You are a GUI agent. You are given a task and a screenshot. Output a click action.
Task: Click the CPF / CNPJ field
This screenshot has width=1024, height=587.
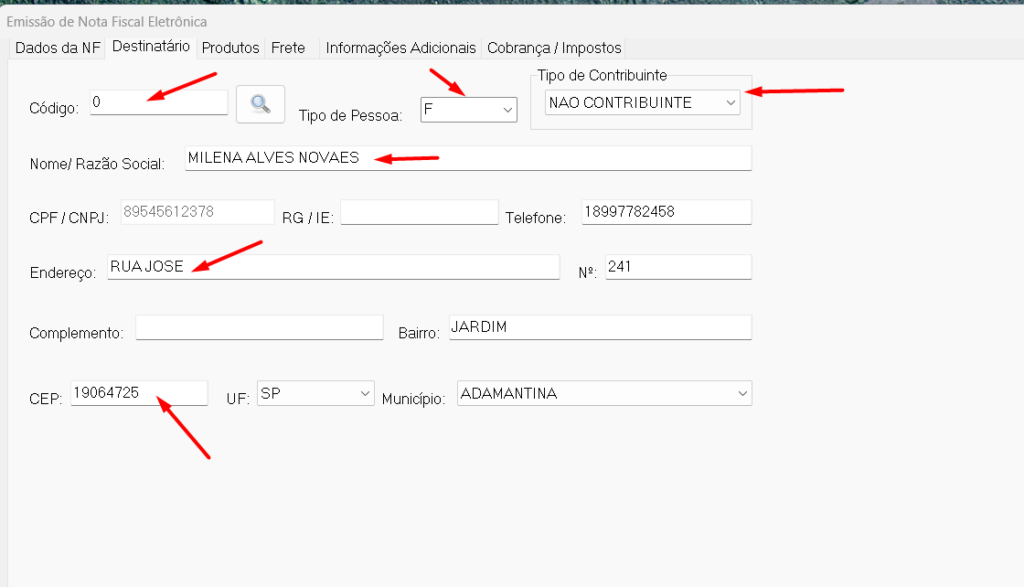click(197, 212)
